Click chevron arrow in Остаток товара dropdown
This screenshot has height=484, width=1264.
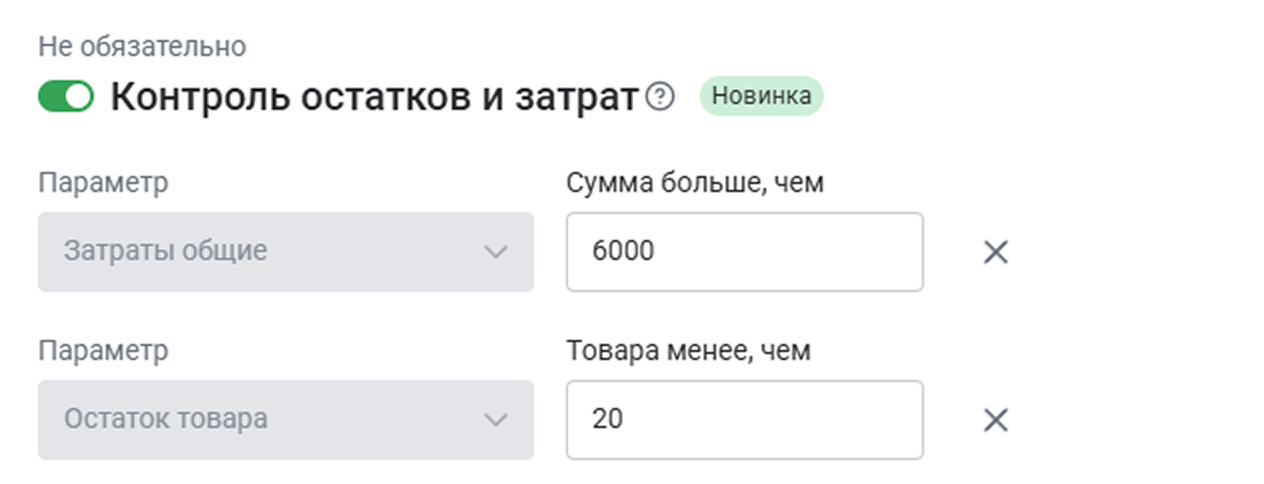(496, 420)
